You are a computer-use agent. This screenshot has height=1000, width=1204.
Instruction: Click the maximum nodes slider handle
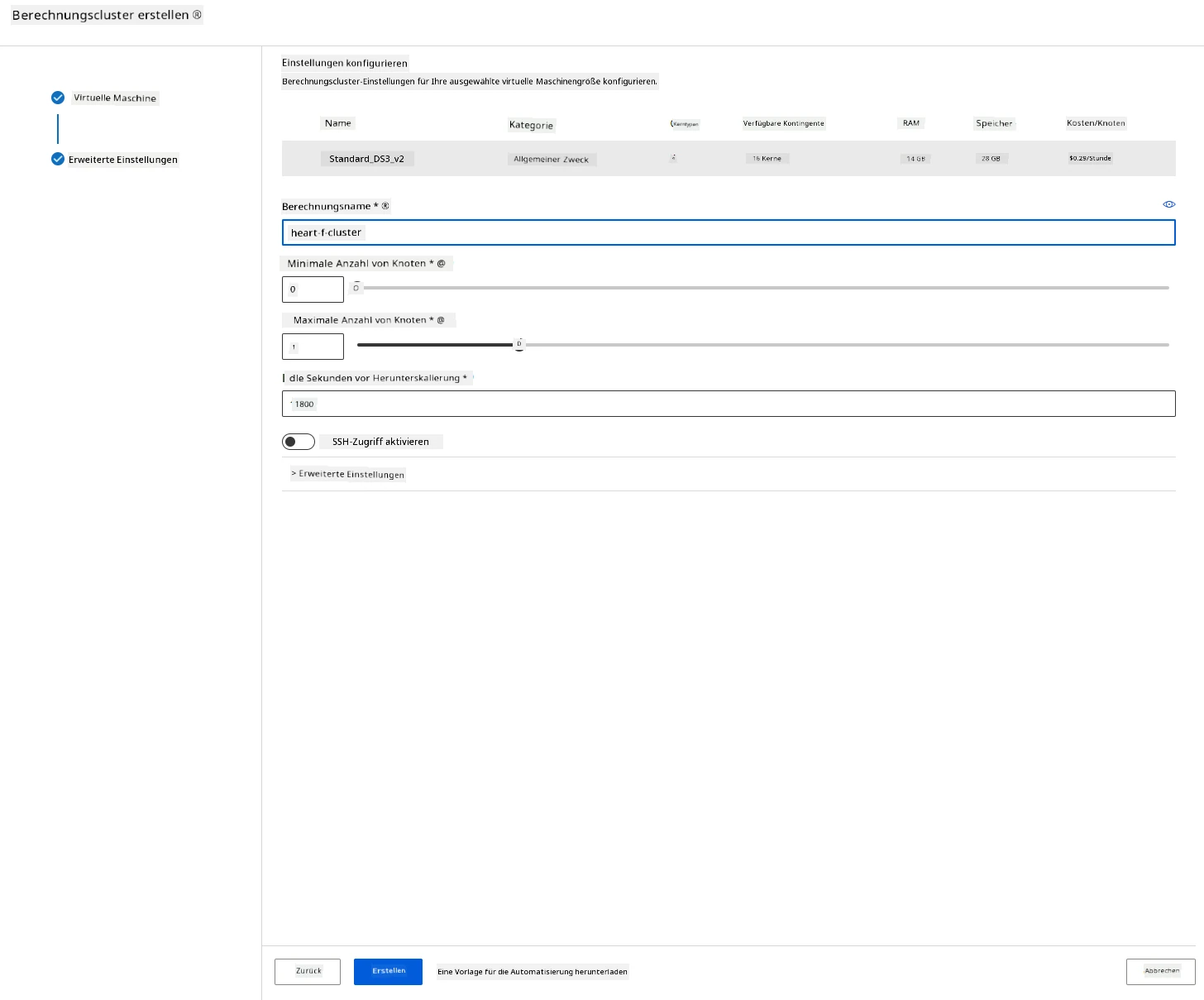point(519,345)
